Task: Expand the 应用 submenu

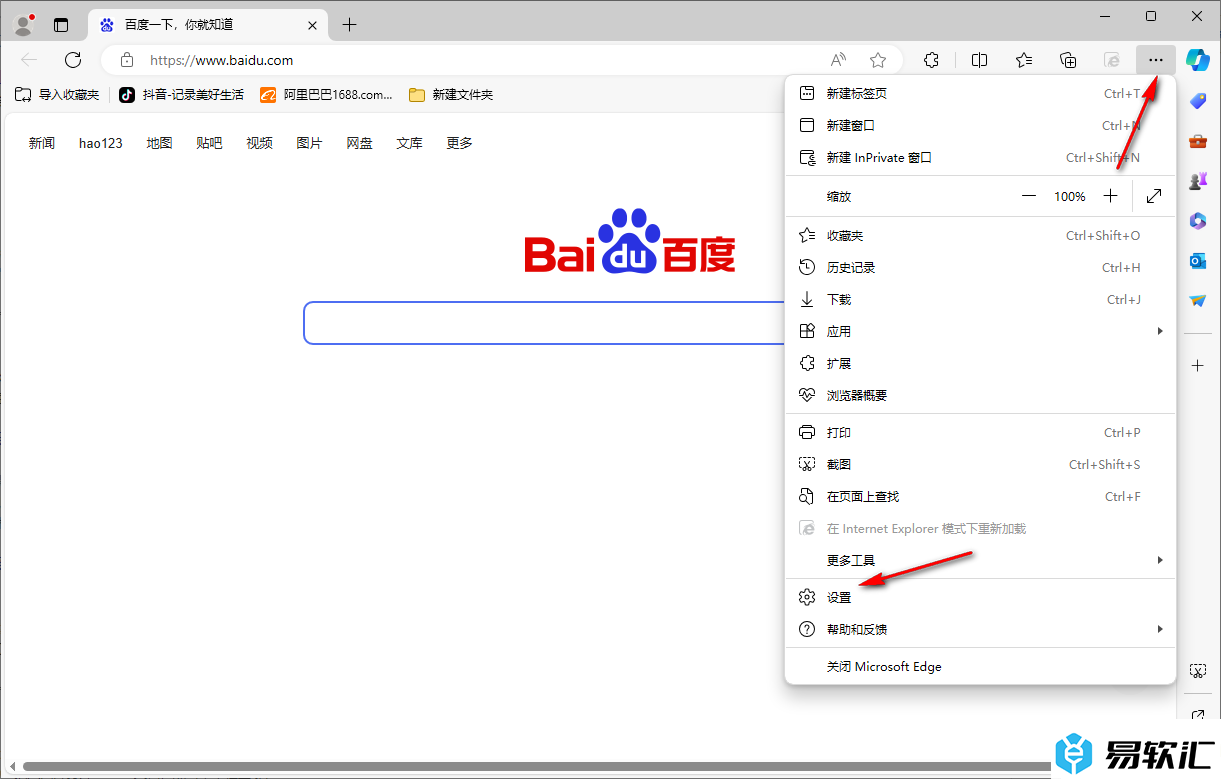Action: [x=980, y=332]
